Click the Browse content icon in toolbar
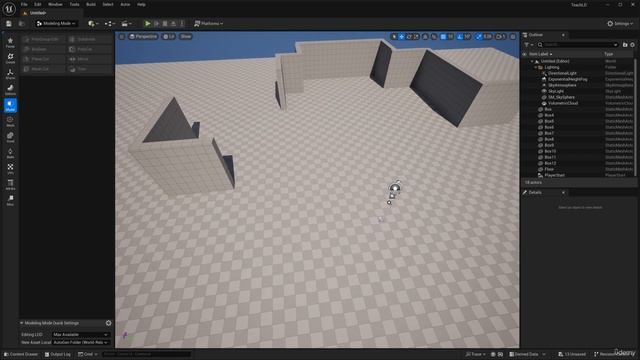Viewport: 640px width, 360px height. [22, 24]
